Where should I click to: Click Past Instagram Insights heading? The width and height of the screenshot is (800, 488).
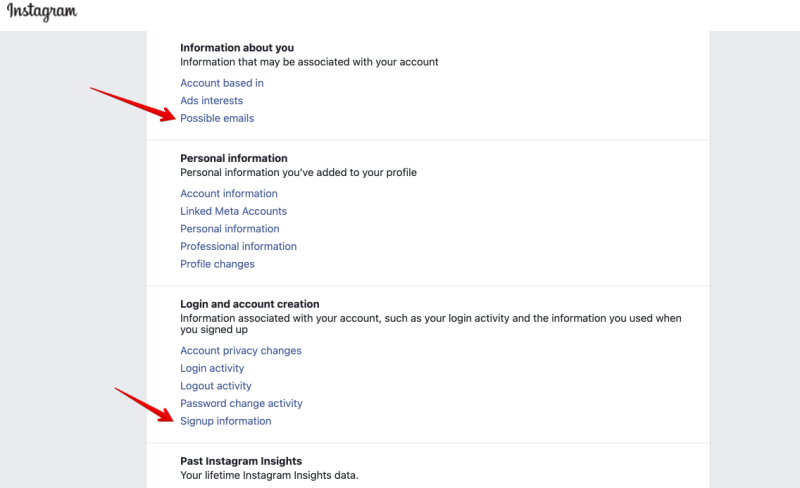click(x=241, y=461)
